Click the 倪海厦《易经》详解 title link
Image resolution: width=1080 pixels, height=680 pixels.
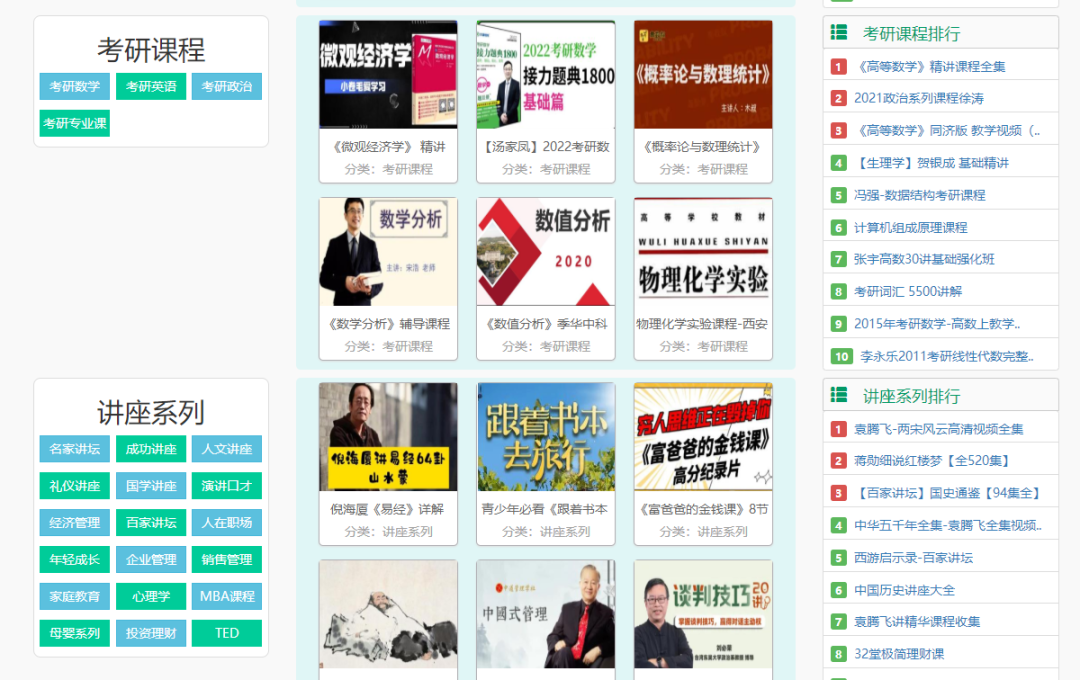(x=388, y=509)
